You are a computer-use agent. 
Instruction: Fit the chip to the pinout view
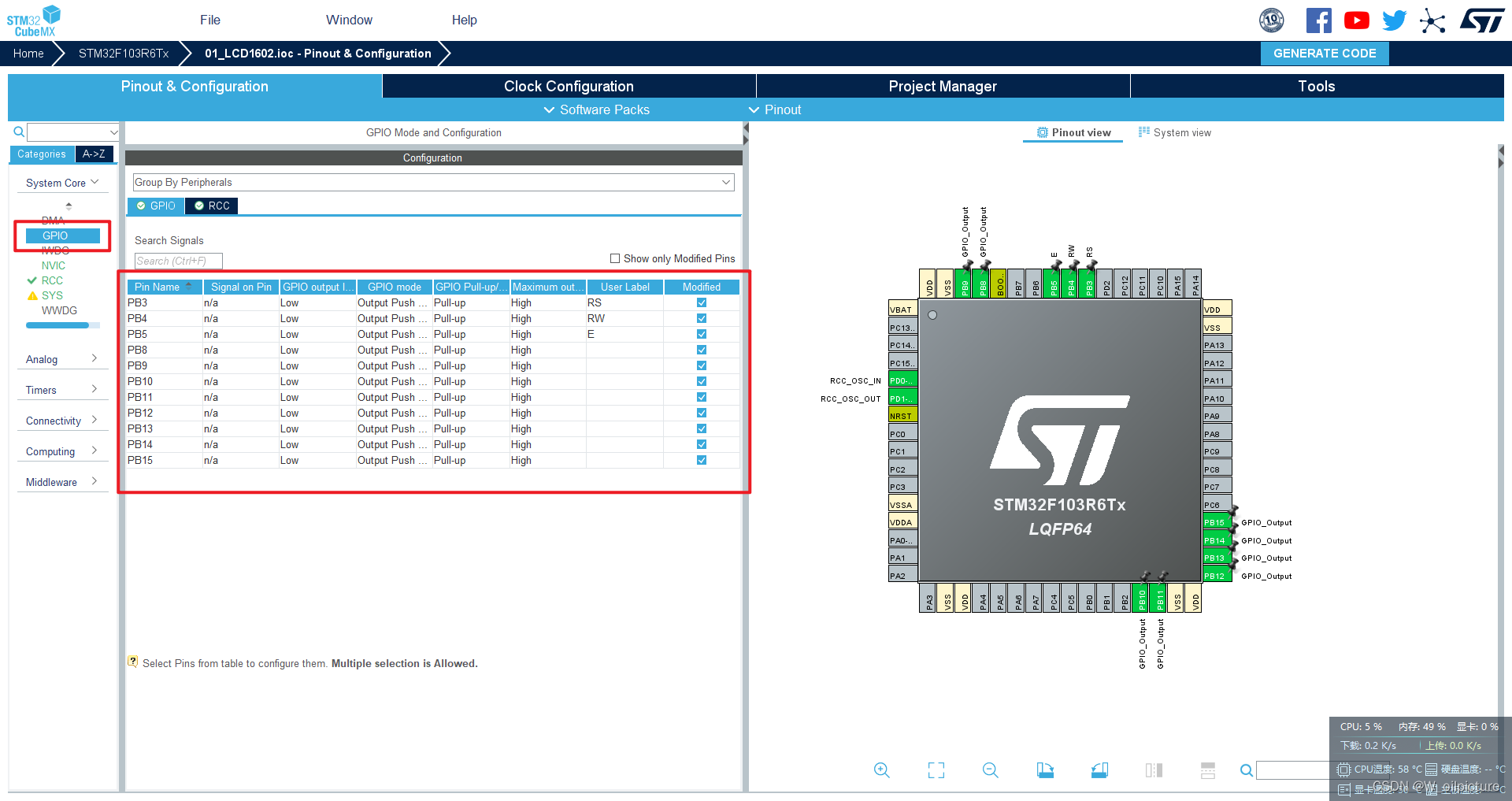(936, 770)
